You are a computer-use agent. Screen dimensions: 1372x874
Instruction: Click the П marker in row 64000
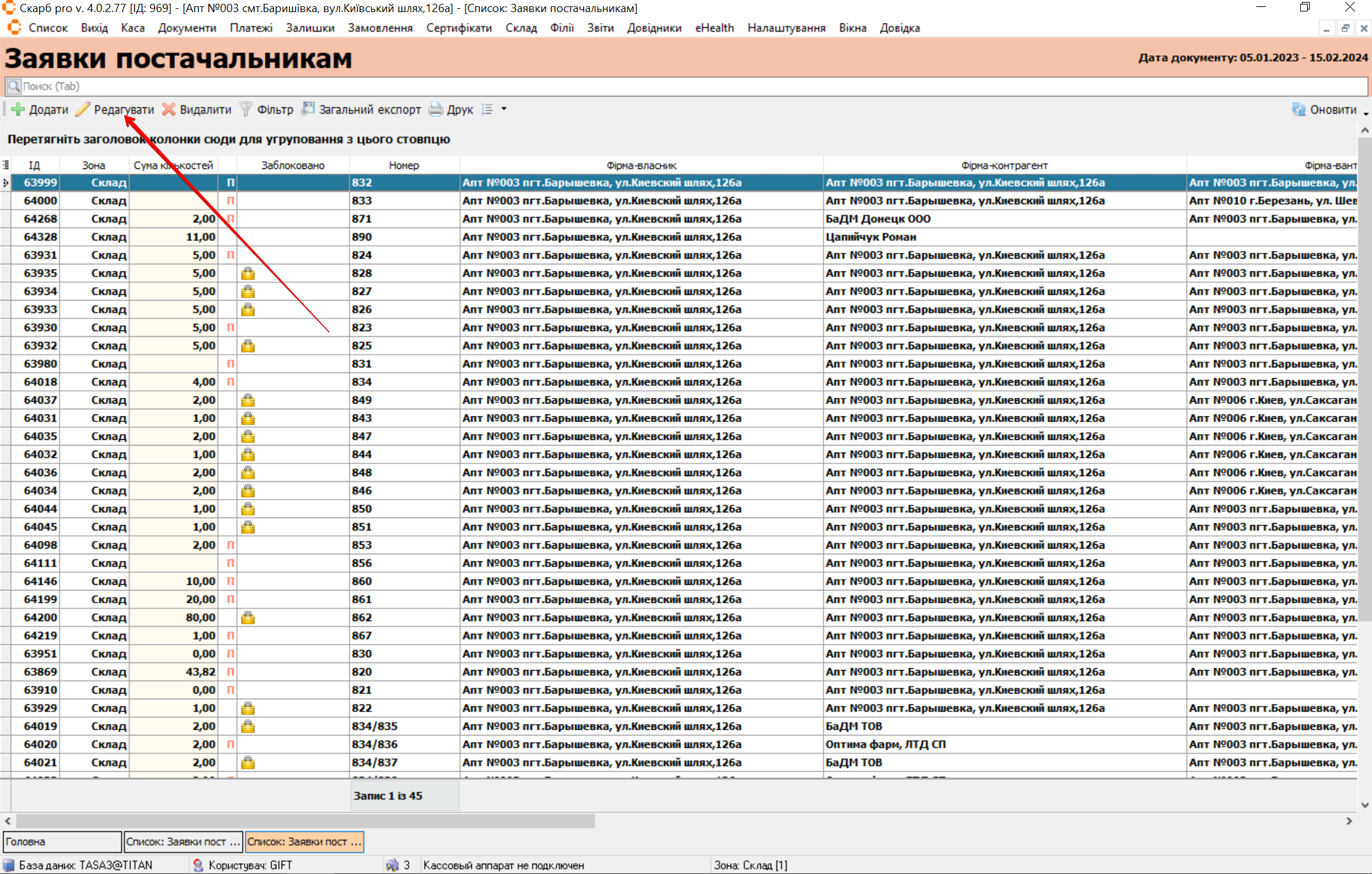(230, 201)
